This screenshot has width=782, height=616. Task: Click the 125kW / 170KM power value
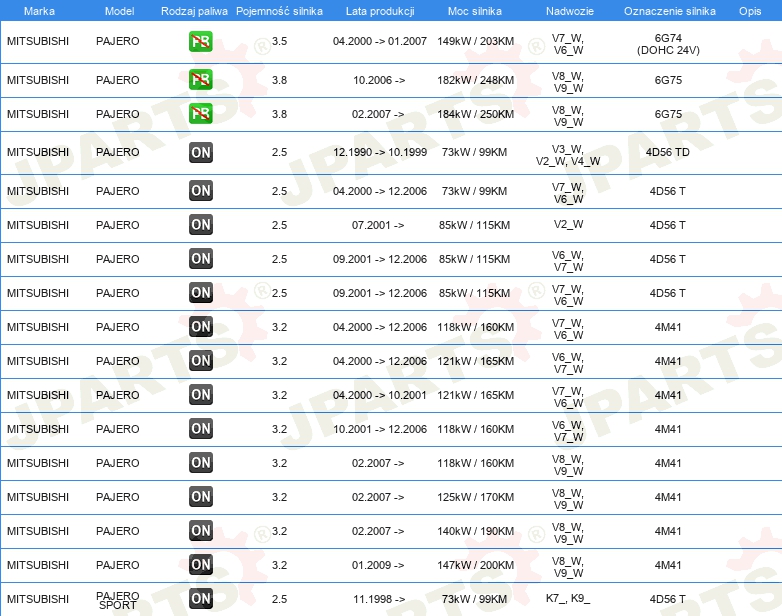(475, 497)
